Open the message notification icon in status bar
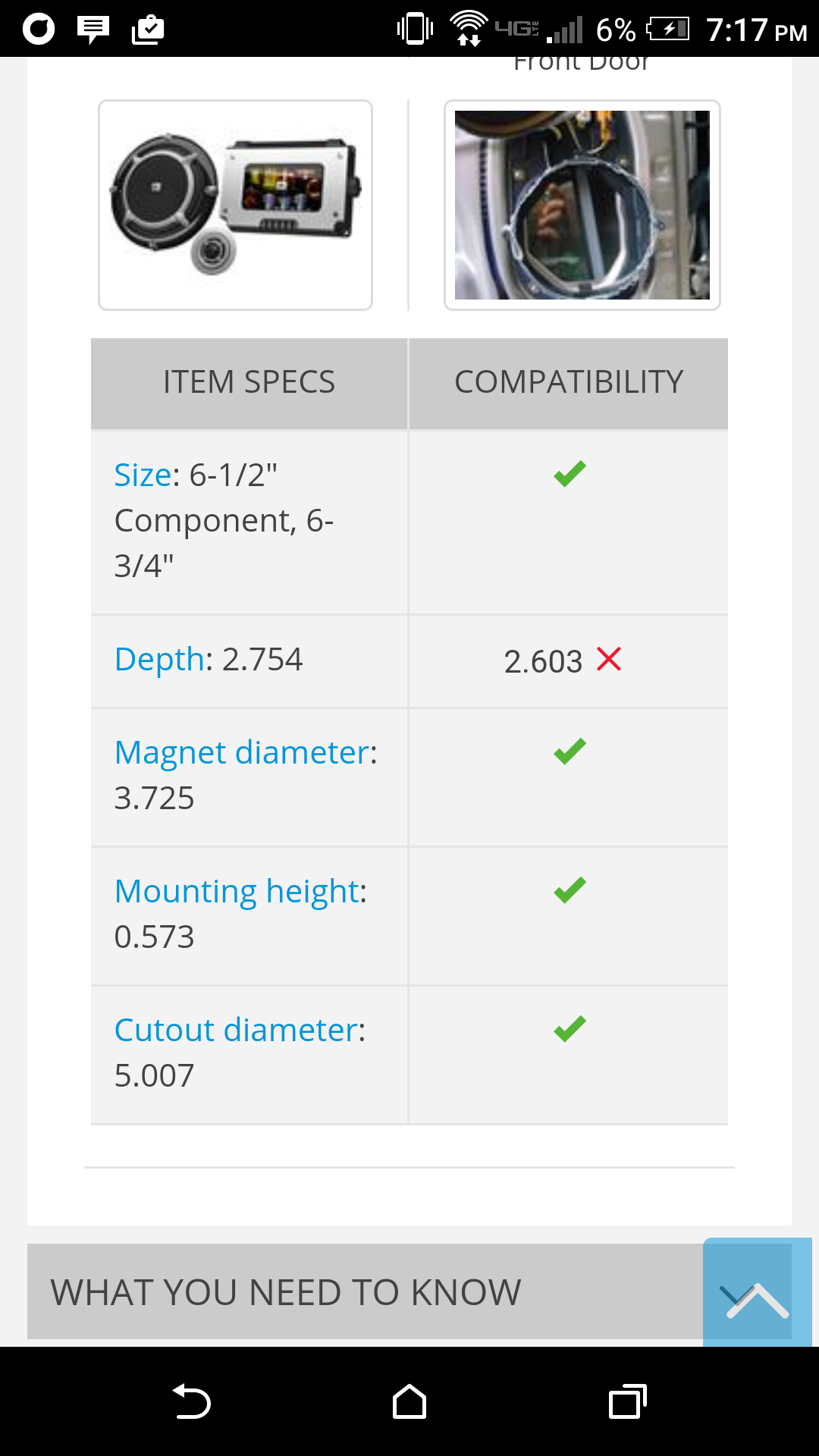This screenshot has width=819, height=1456. click(x=93, y=30)
